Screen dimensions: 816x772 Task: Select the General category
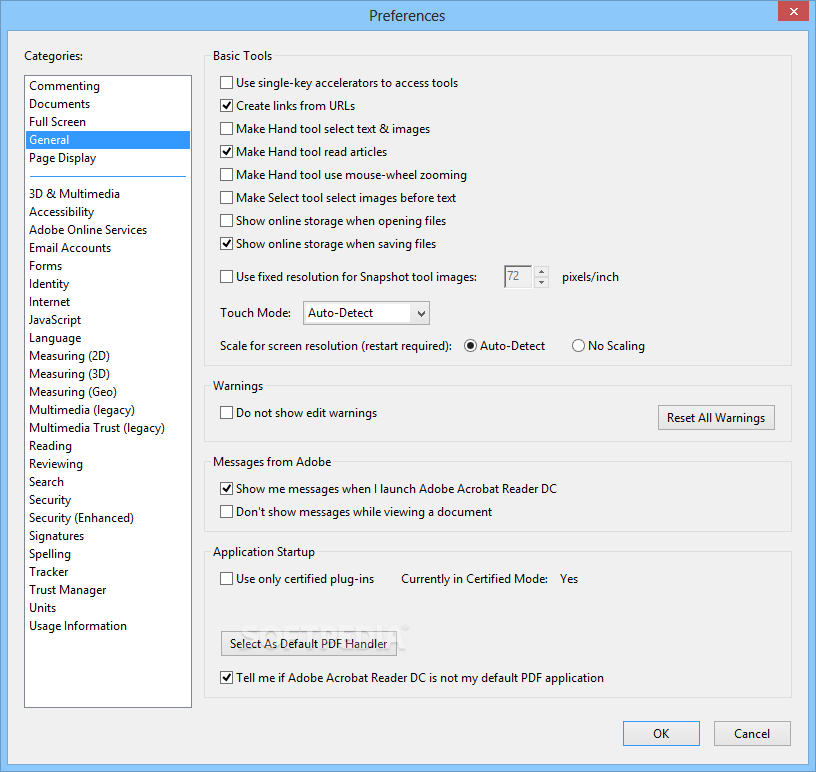tap(108, 140)
